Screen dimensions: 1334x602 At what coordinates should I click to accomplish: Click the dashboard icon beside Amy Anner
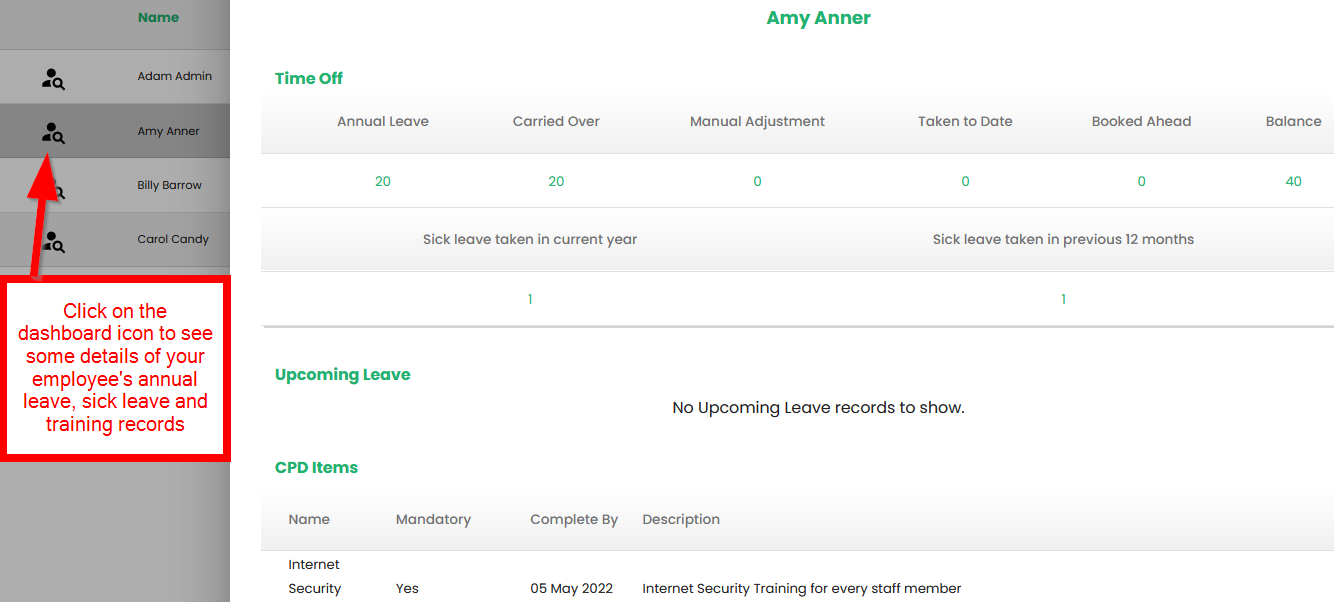(53, 132)
